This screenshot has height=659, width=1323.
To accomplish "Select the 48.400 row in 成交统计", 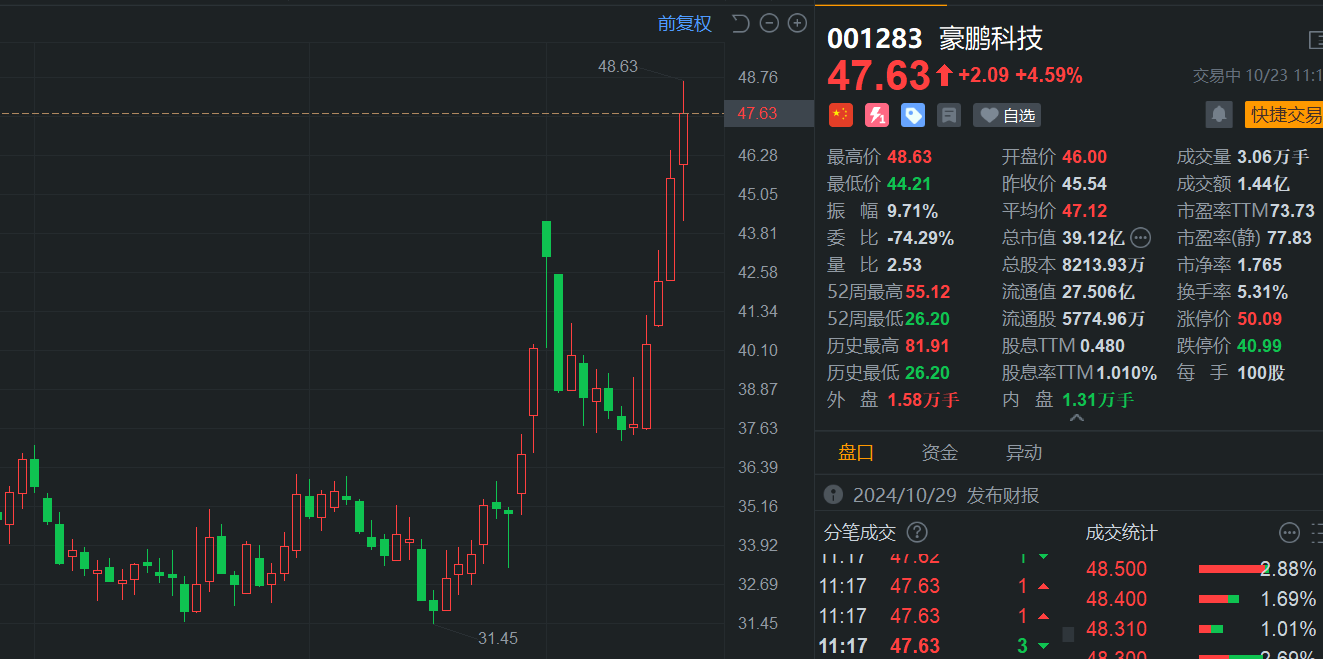I will click(x=1201, y=599).
